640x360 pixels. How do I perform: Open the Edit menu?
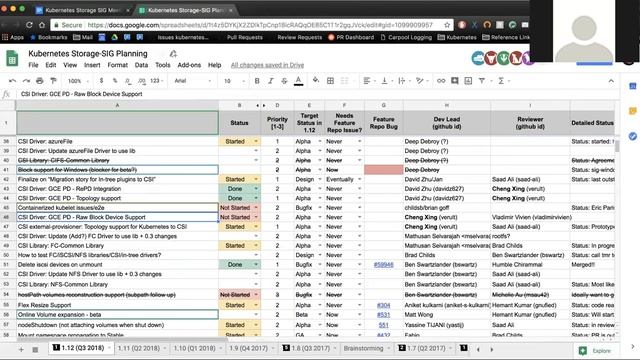pos(51,65)
